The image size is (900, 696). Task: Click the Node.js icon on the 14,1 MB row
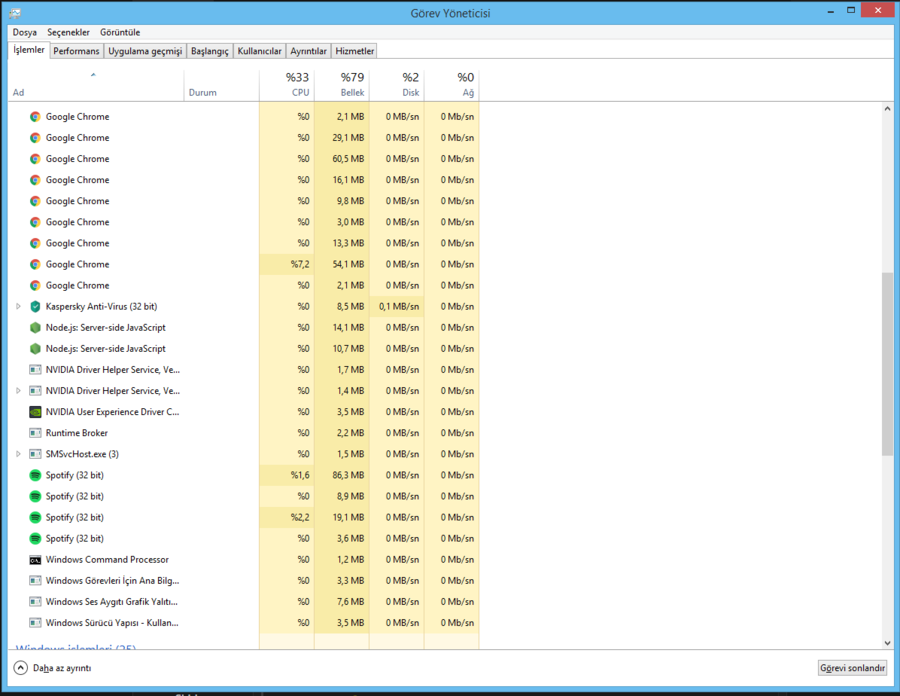point(35,327)
